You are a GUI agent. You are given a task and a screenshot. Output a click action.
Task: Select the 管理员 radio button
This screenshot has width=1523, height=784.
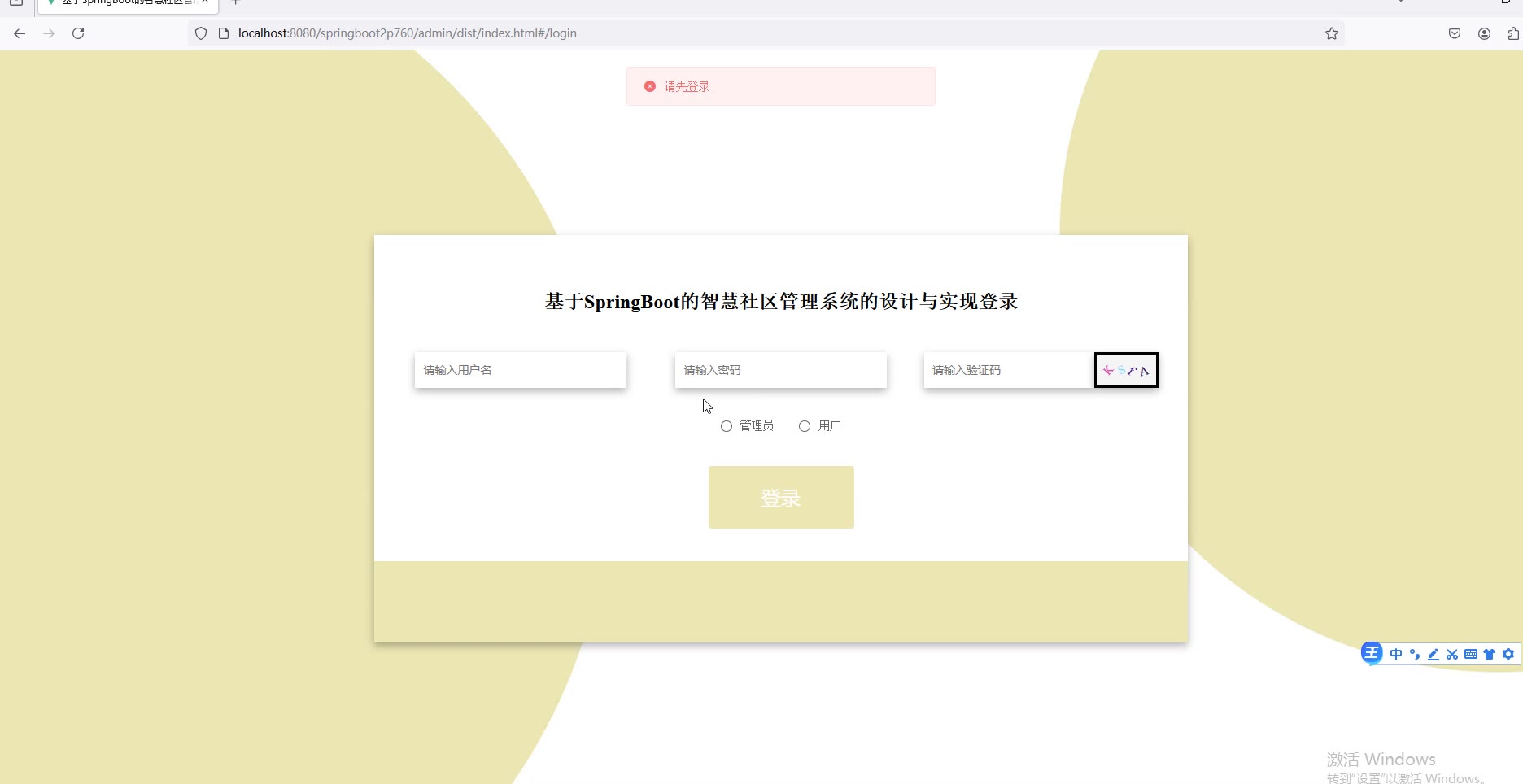coord(727,426)
